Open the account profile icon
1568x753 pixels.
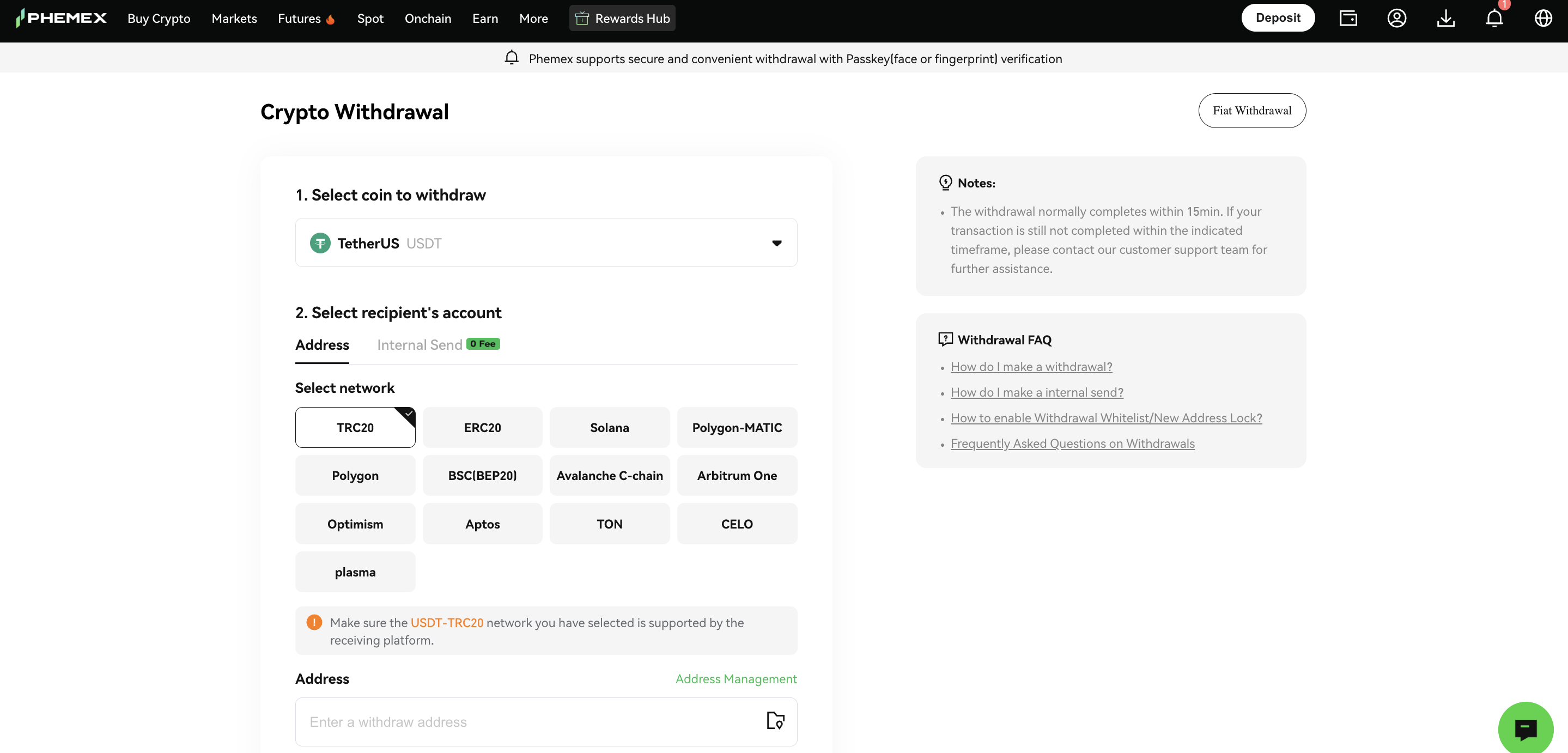pos(1397,17)
